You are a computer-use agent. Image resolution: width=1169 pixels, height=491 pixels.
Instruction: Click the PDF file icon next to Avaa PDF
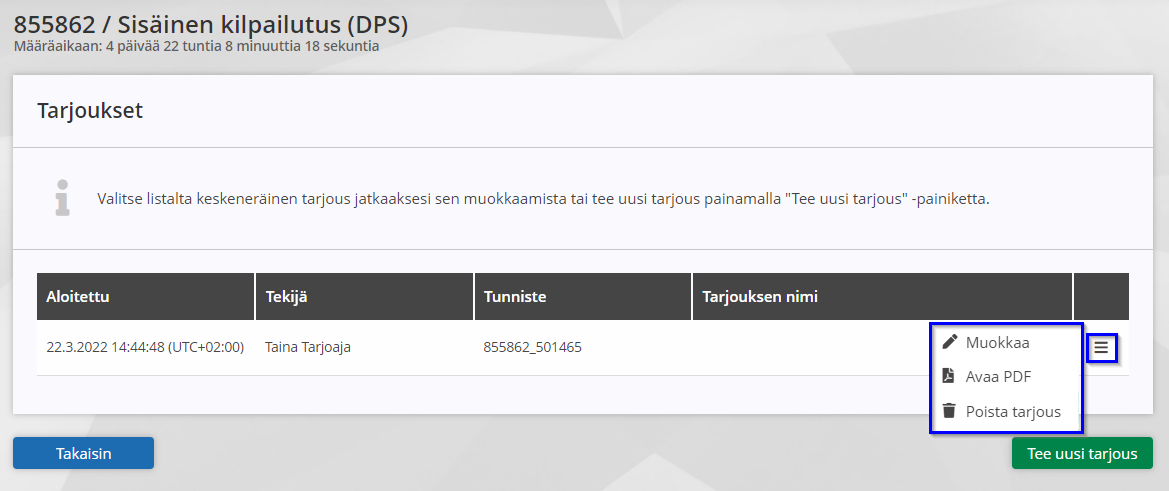point(948,376)
